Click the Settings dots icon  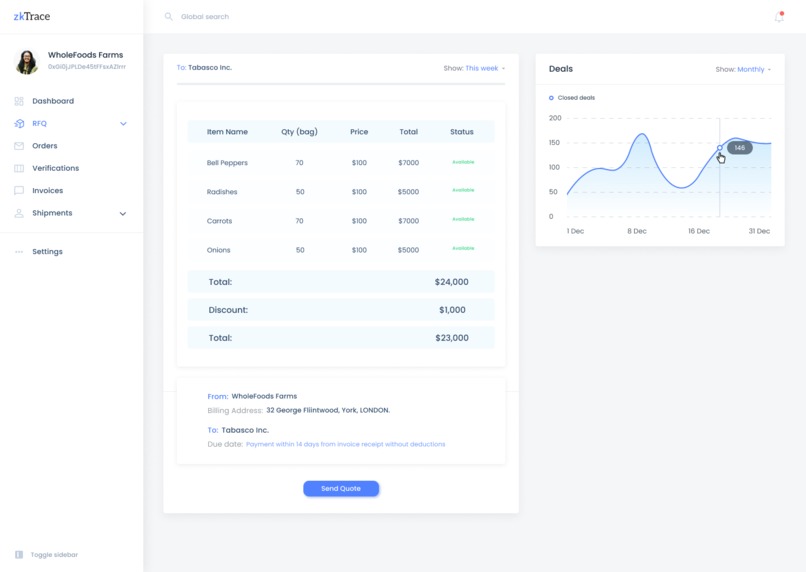[x=19, y=252]
